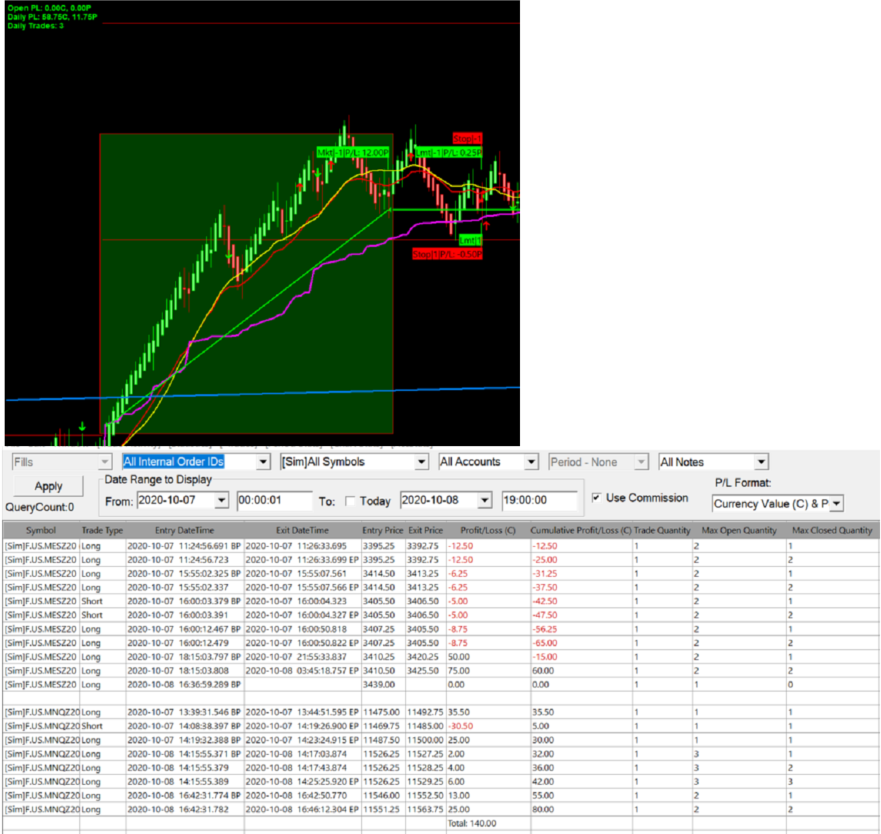Click the Apply button
Image resolution: width=881 pixels, height=834 pixels.
tap(48, 486)
